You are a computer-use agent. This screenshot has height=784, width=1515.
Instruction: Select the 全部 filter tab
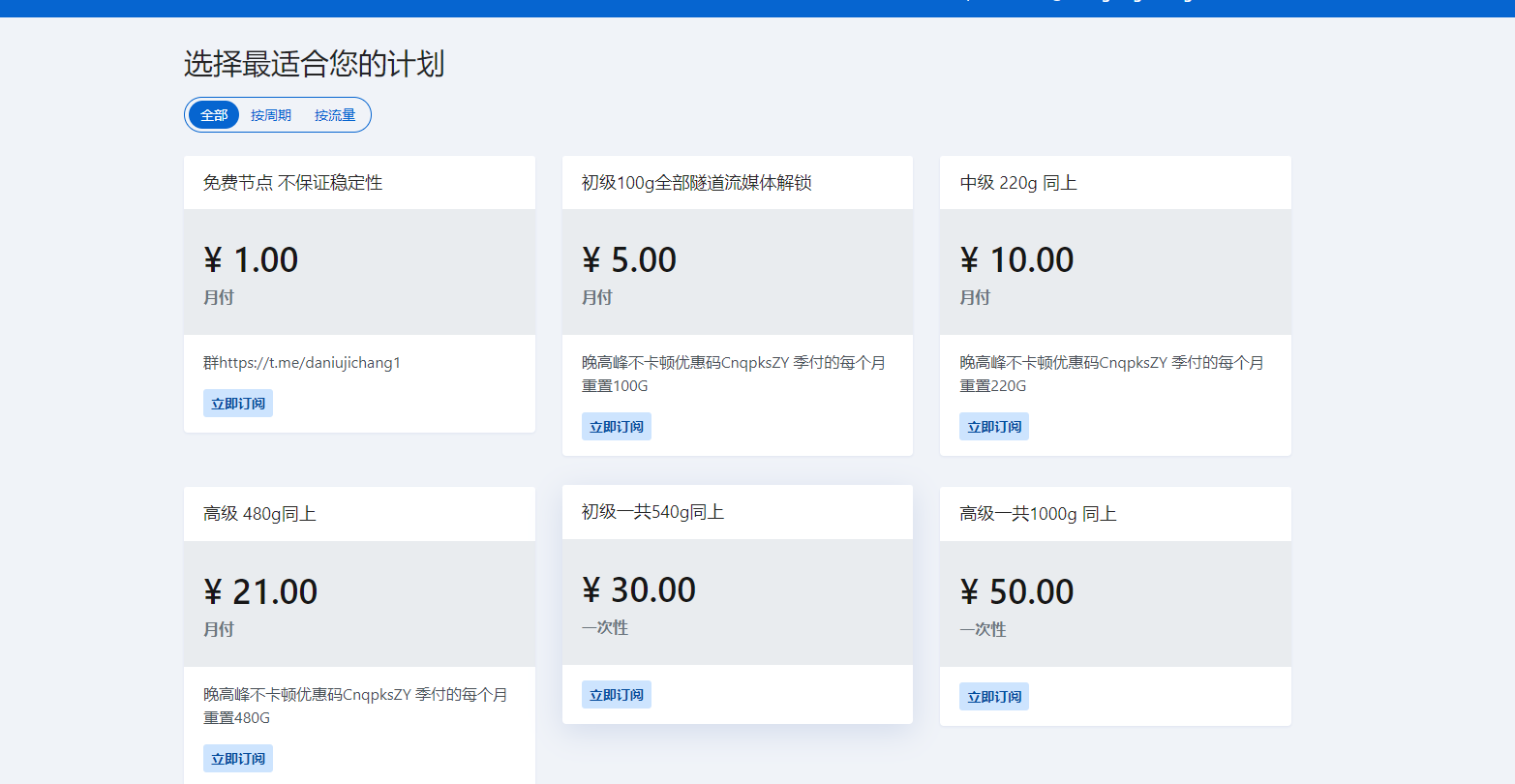214,115
